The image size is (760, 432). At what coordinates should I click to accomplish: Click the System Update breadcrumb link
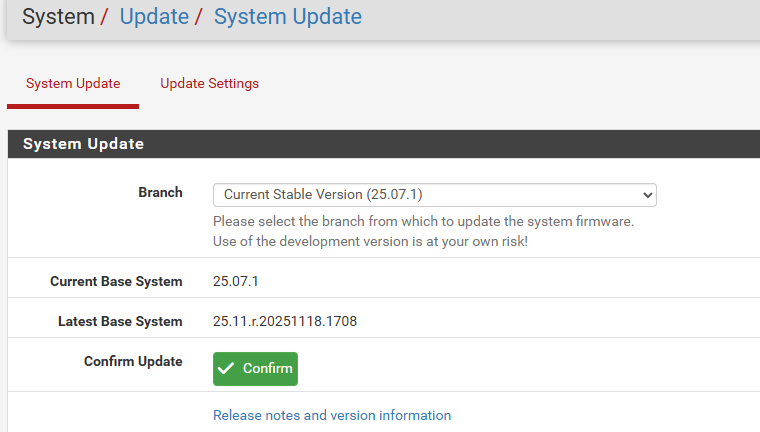point(288,17)
